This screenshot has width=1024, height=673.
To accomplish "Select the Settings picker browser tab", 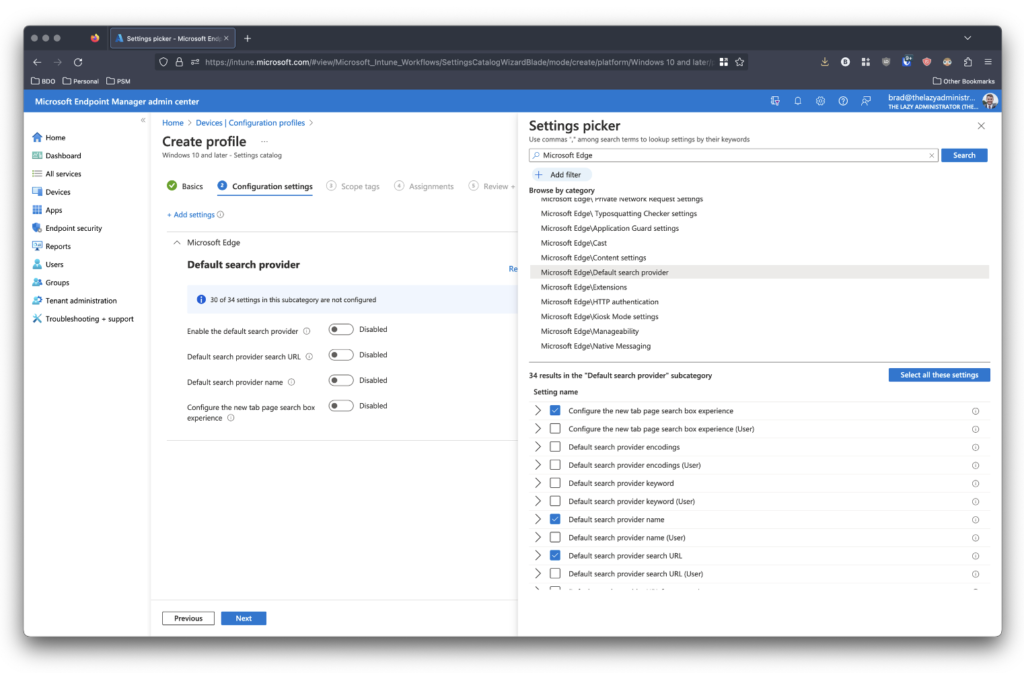I will tap(172, 39).
